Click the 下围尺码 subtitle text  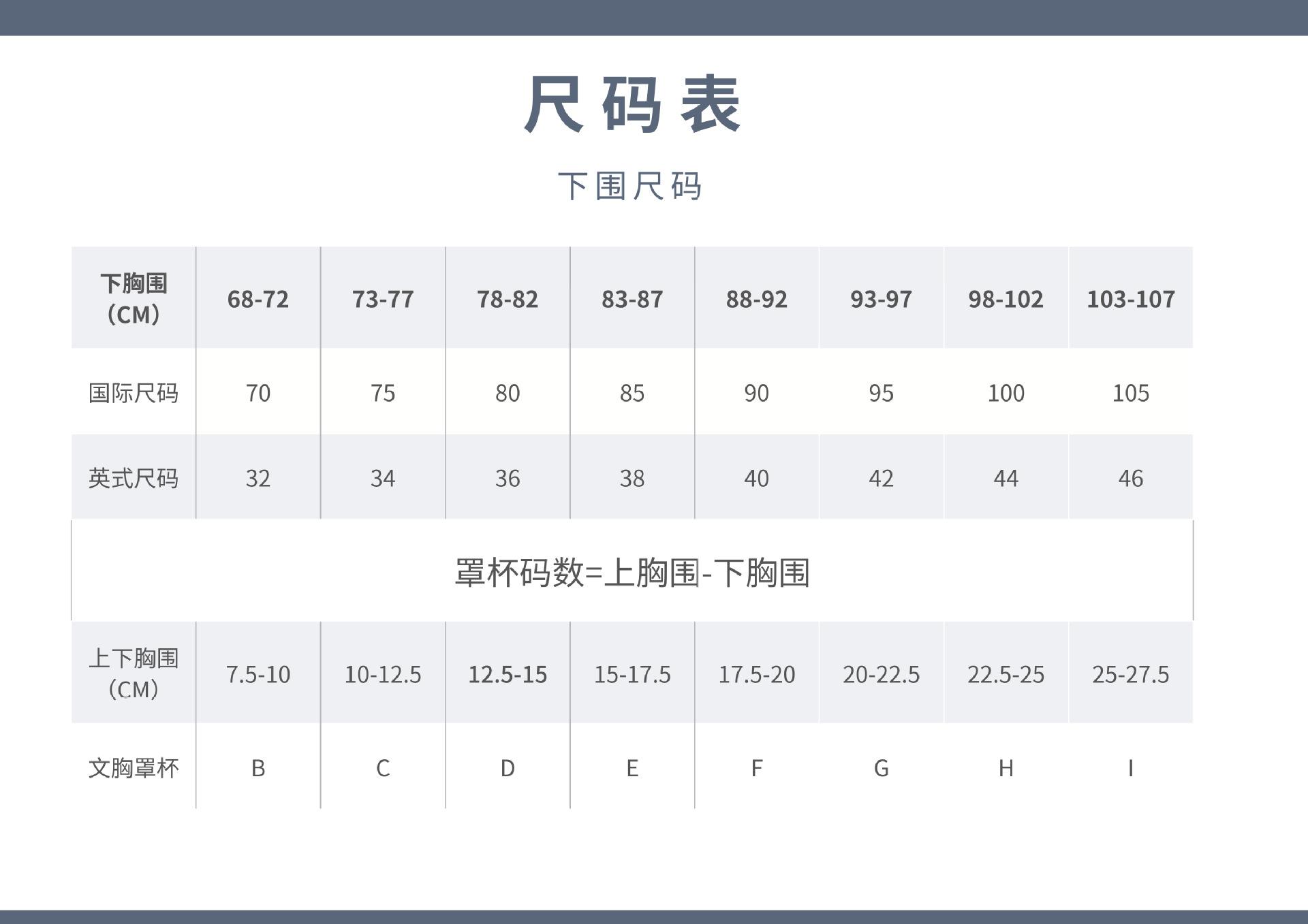click(629, 187)
